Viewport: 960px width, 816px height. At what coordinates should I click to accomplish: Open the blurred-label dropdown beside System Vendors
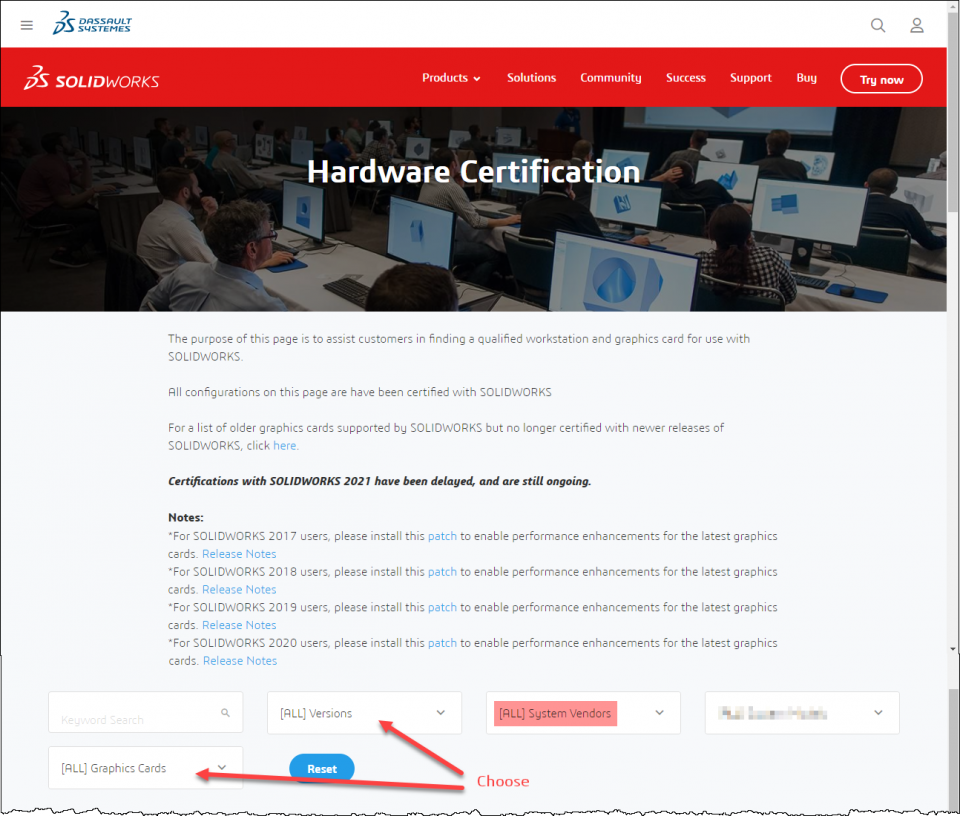coord(802,713)
